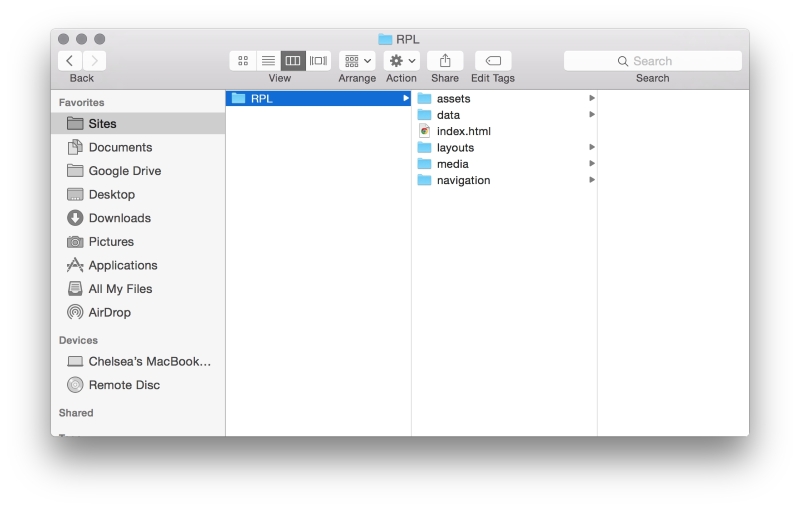Select Chelsea's MacBook device

(138, 362)
